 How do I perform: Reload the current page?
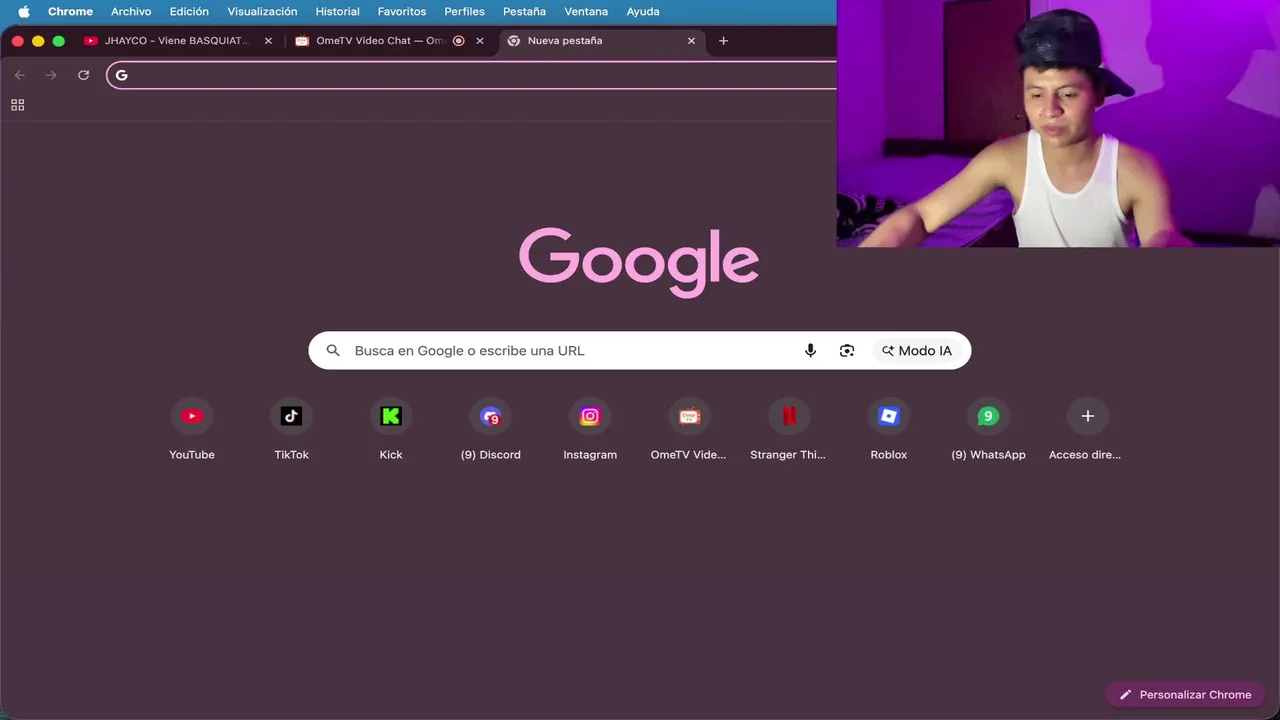pyautogui.click(x=83, y=75)
